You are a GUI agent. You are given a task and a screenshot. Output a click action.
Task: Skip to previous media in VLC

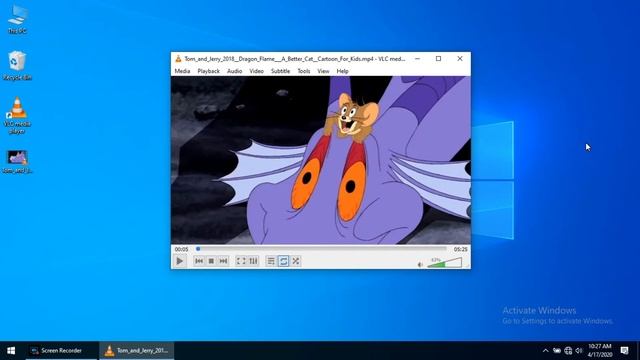tap(199, 261)
